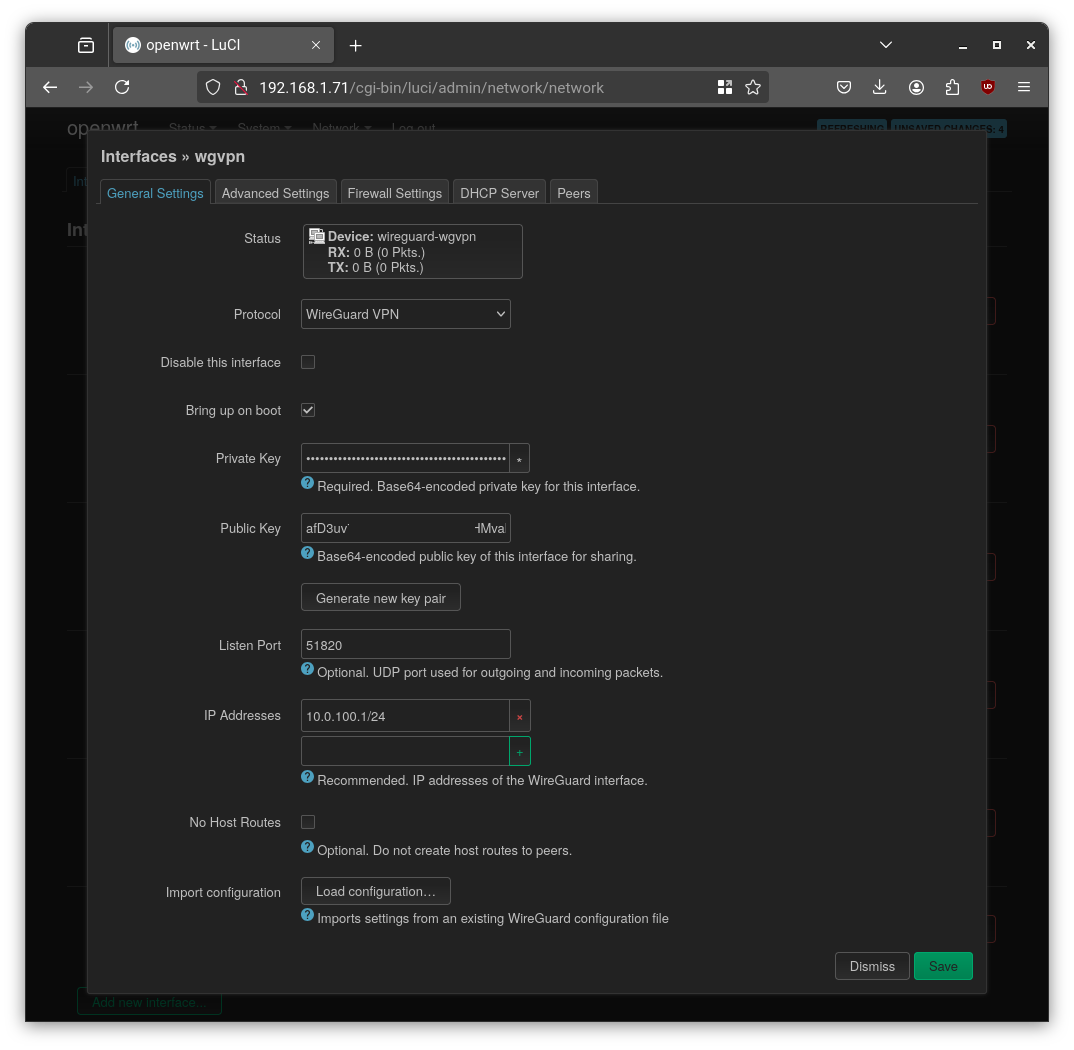This screenshot has height=1050, width=1074.
Task: Remove IP address 10.0.100.1/24 with red ×
Action: tap(519, 716)
